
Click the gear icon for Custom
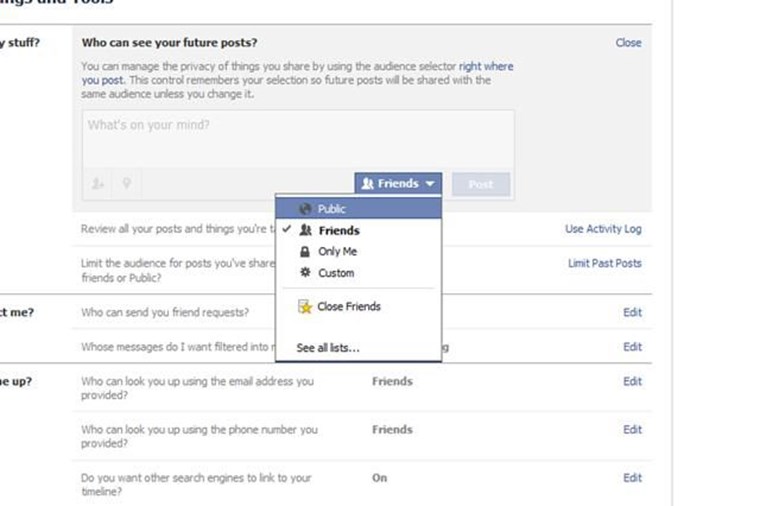(x=306, y=273)
